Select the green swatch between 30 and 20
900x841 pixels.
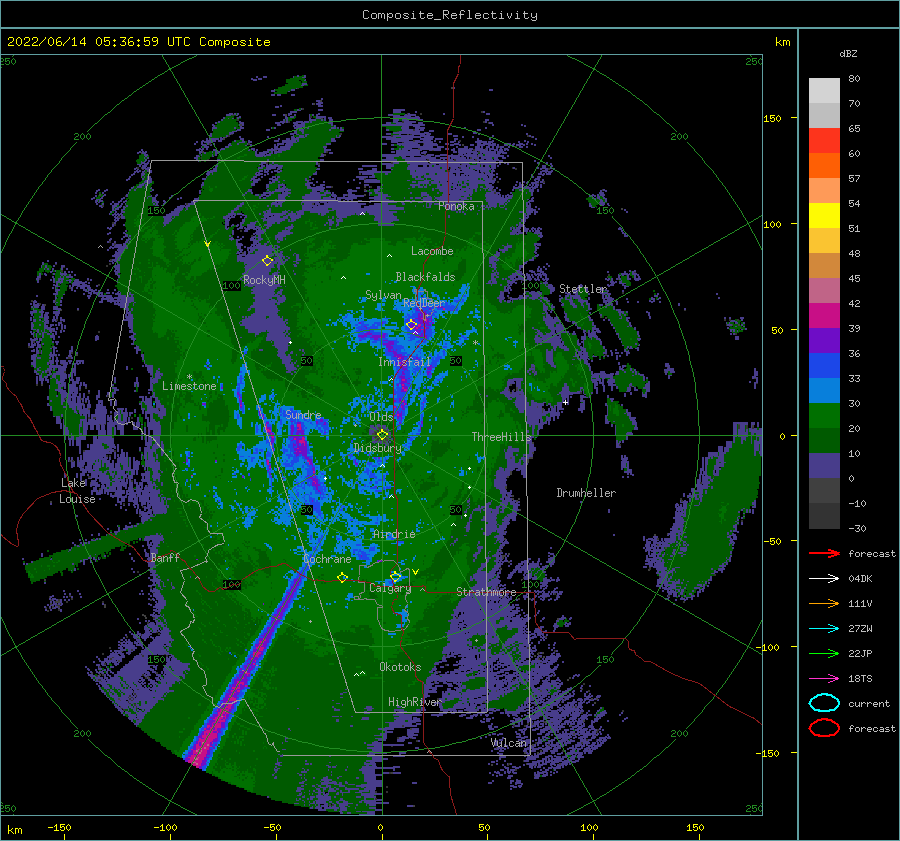click(824, 416)
